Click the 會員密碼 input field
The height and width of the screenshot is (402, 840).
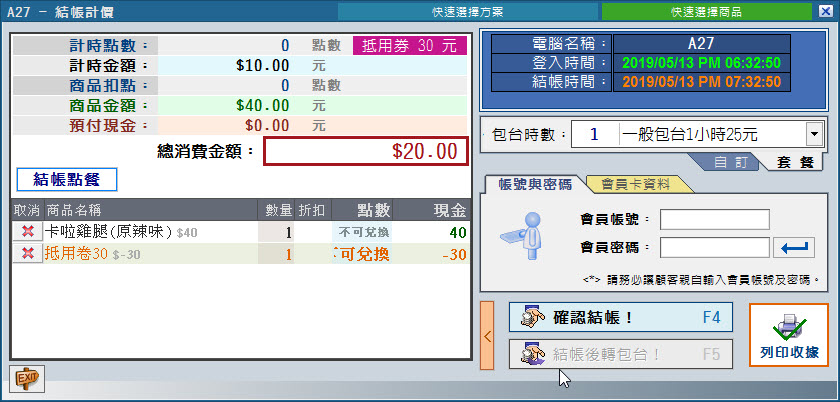coord(714,247)
